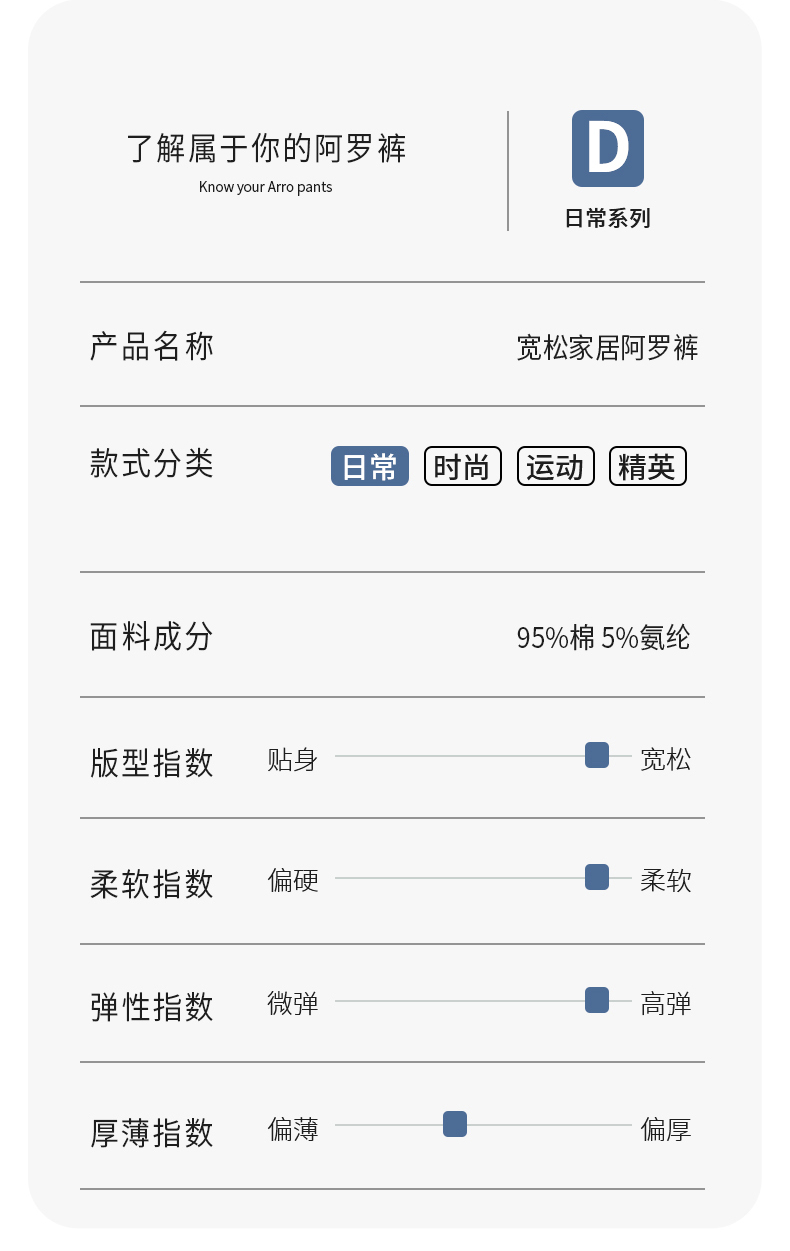Choose the 精英 style tag
Viewport: 790px width, 1251px height.
click(x=647, y=466)
